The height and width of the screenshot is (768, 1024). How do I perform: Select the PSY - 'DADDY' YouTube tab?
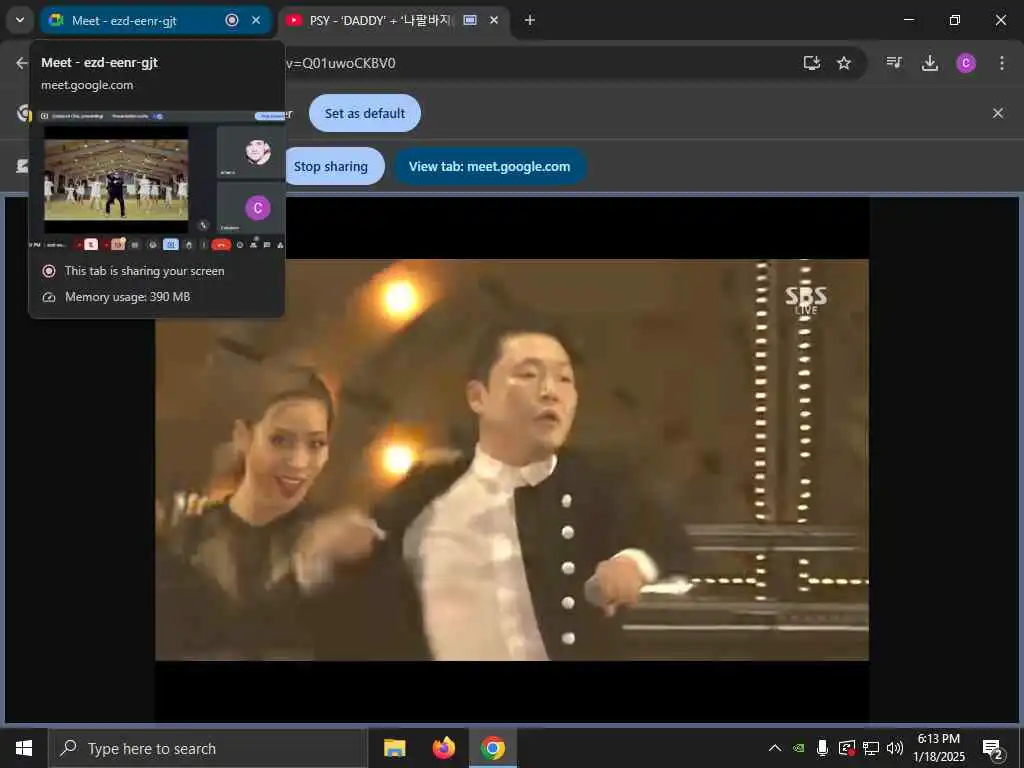[x=394, y=20]
